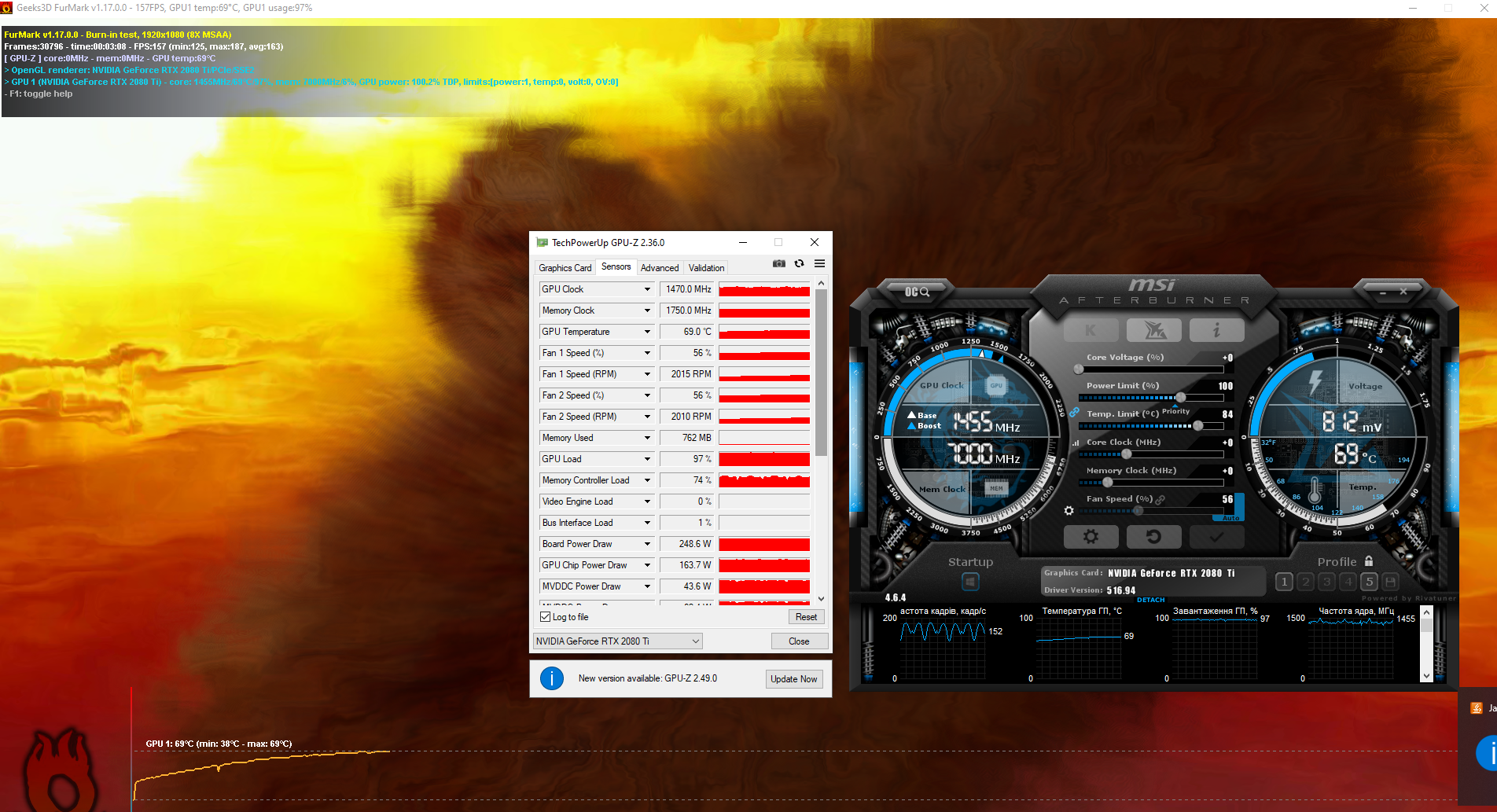Toggle Apply at Windows startup button
The height and width of the screenshot is (812, 1497).
point(970,582)
